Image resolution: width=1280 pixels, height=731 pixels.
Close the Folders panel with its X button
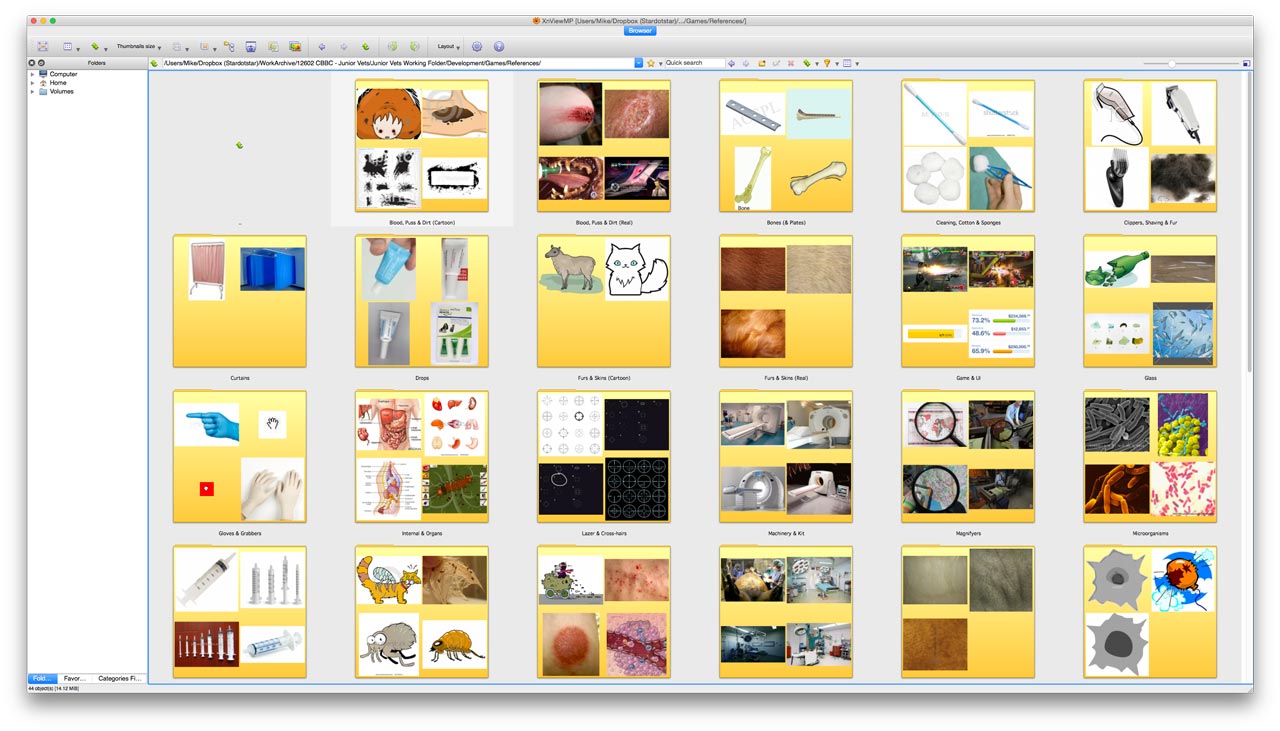click(32, 63)
